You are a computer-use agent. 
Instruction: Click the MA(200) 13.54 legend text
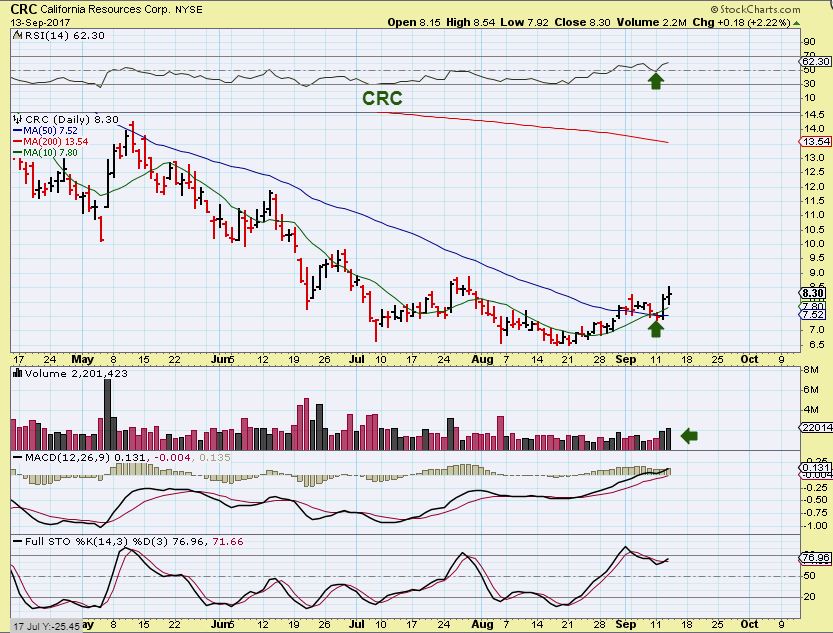pyautogui.click(x=56, y=142)
